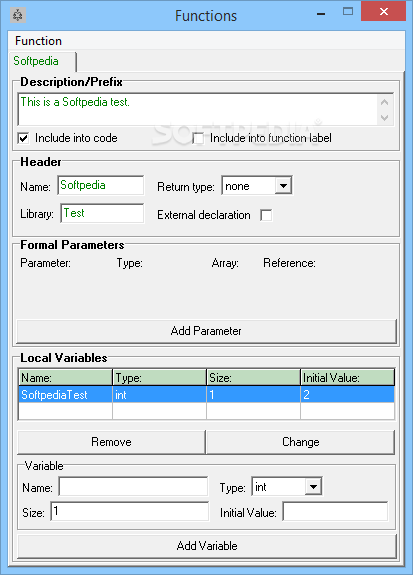The image size is (413, 575).
Task: Click the Initial Value column header
Action: [x=347, y=377]
